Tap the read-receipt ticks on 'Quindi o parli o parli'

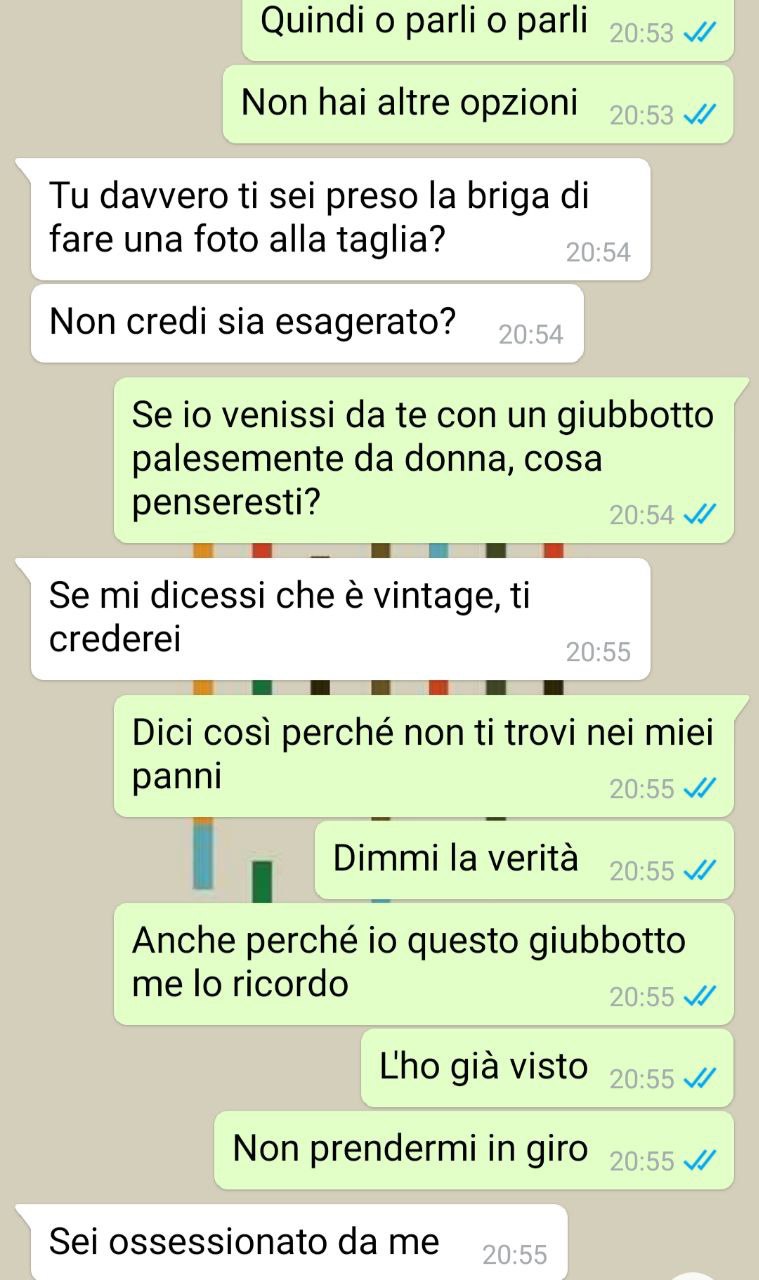700,33
